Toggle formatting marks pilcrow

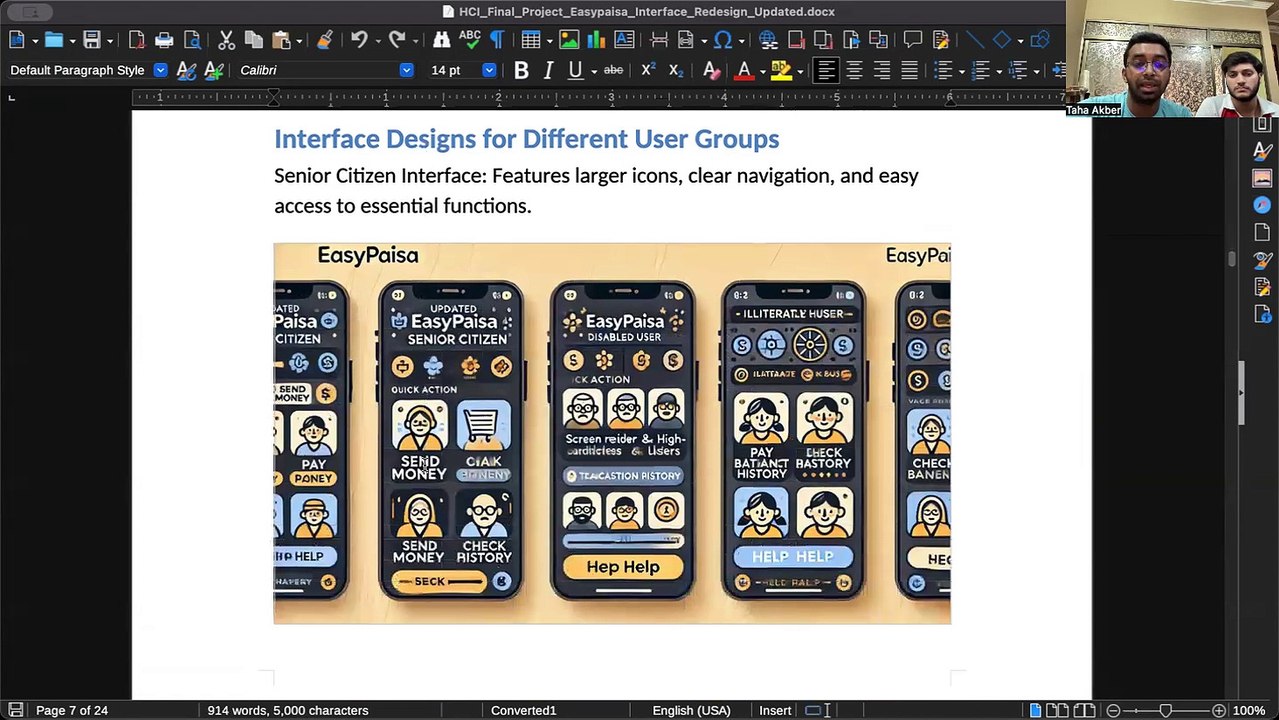pos(497,40)
